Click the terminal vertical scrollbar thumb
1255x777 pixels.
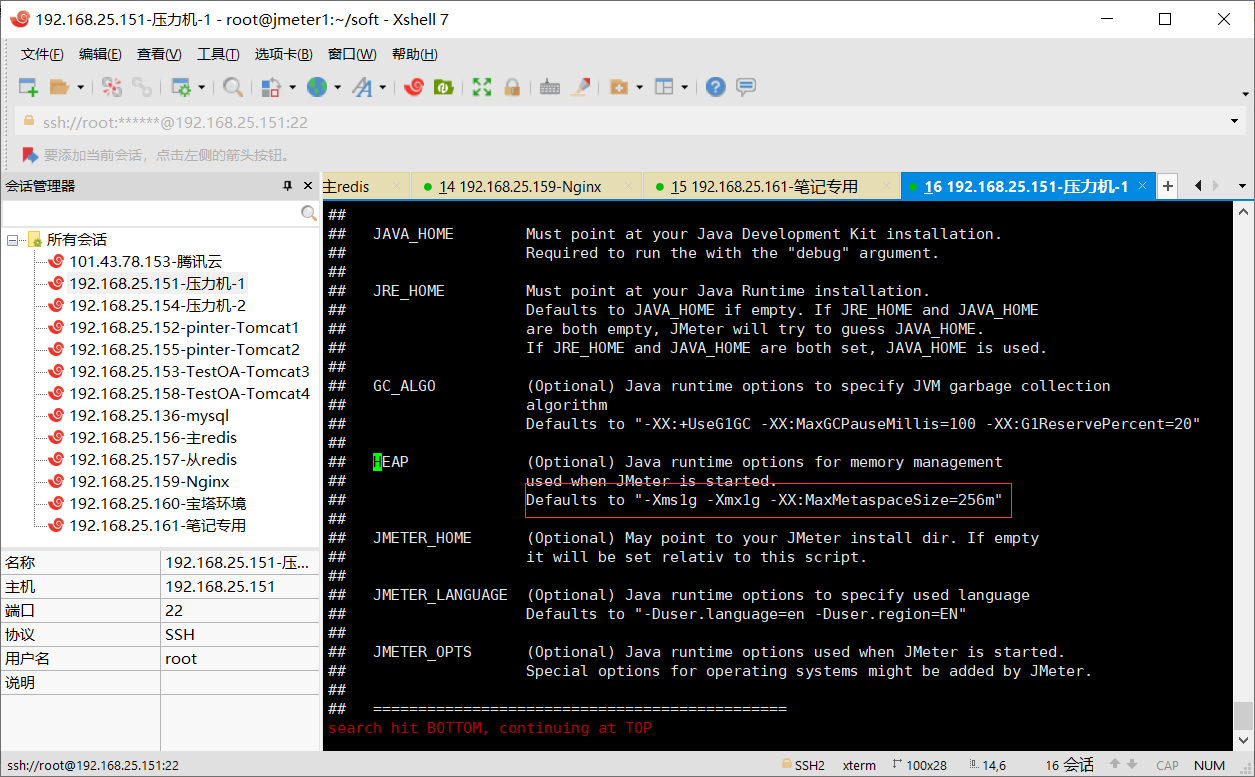click(1243, 715)
